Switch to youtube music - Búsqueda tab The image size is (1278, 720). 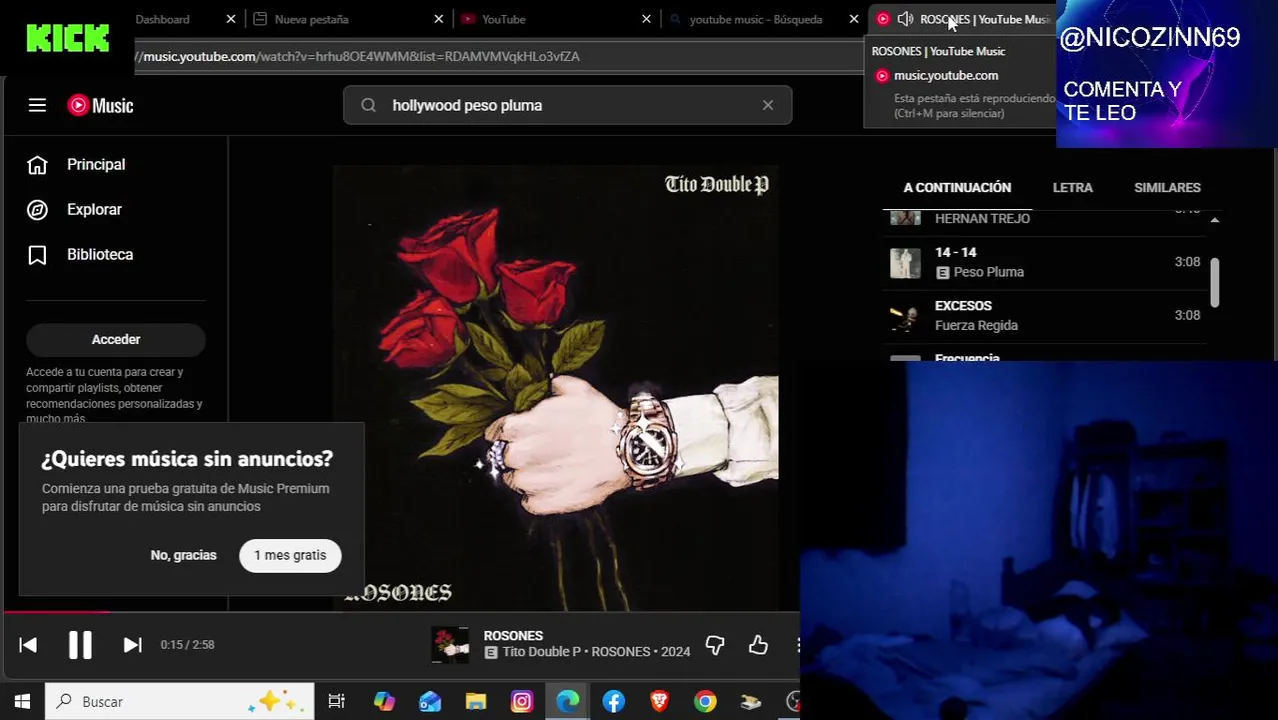(x=756, y=19)
